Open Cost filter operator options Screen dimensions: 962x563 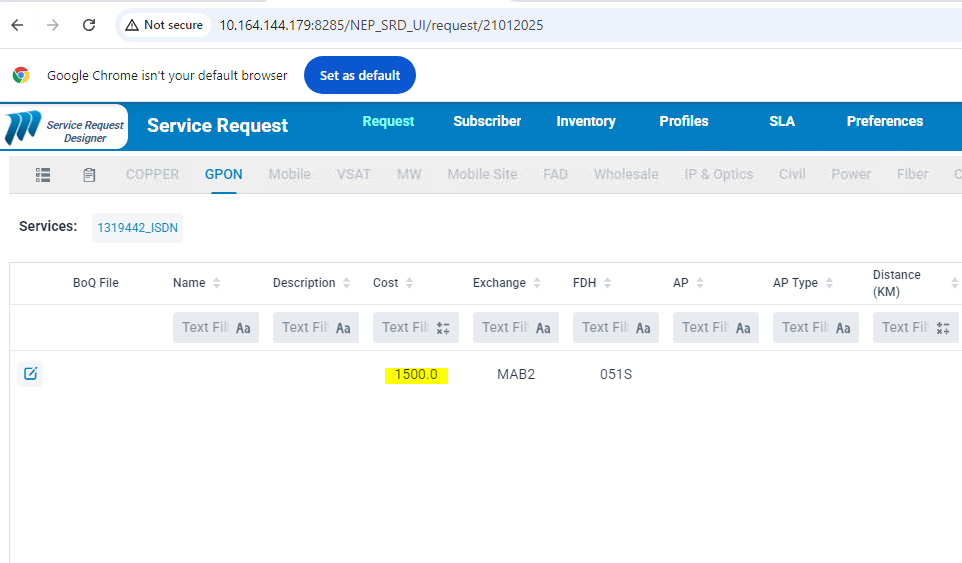click(443, 328)
